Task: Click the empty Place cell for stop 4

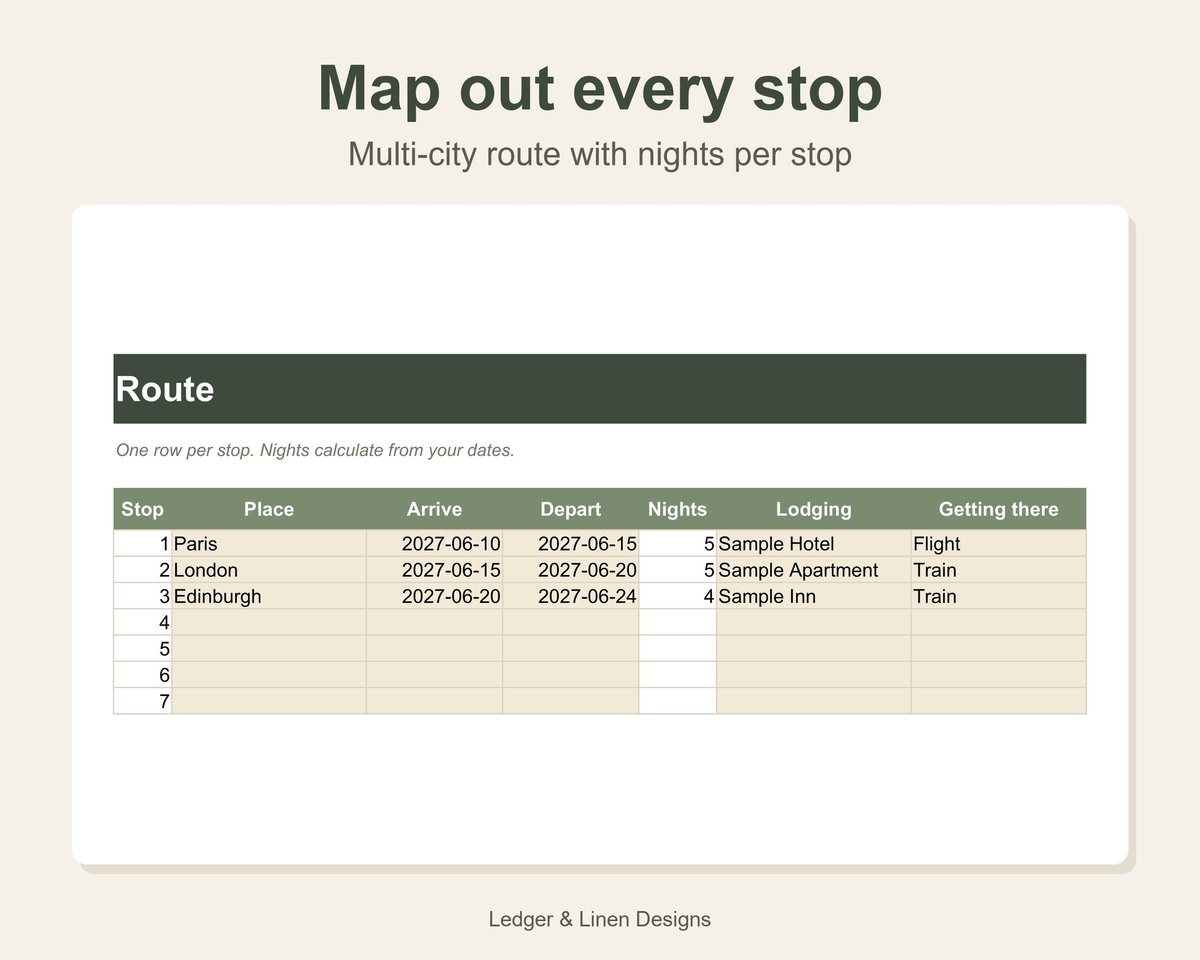Action: [x=269, y=622]
